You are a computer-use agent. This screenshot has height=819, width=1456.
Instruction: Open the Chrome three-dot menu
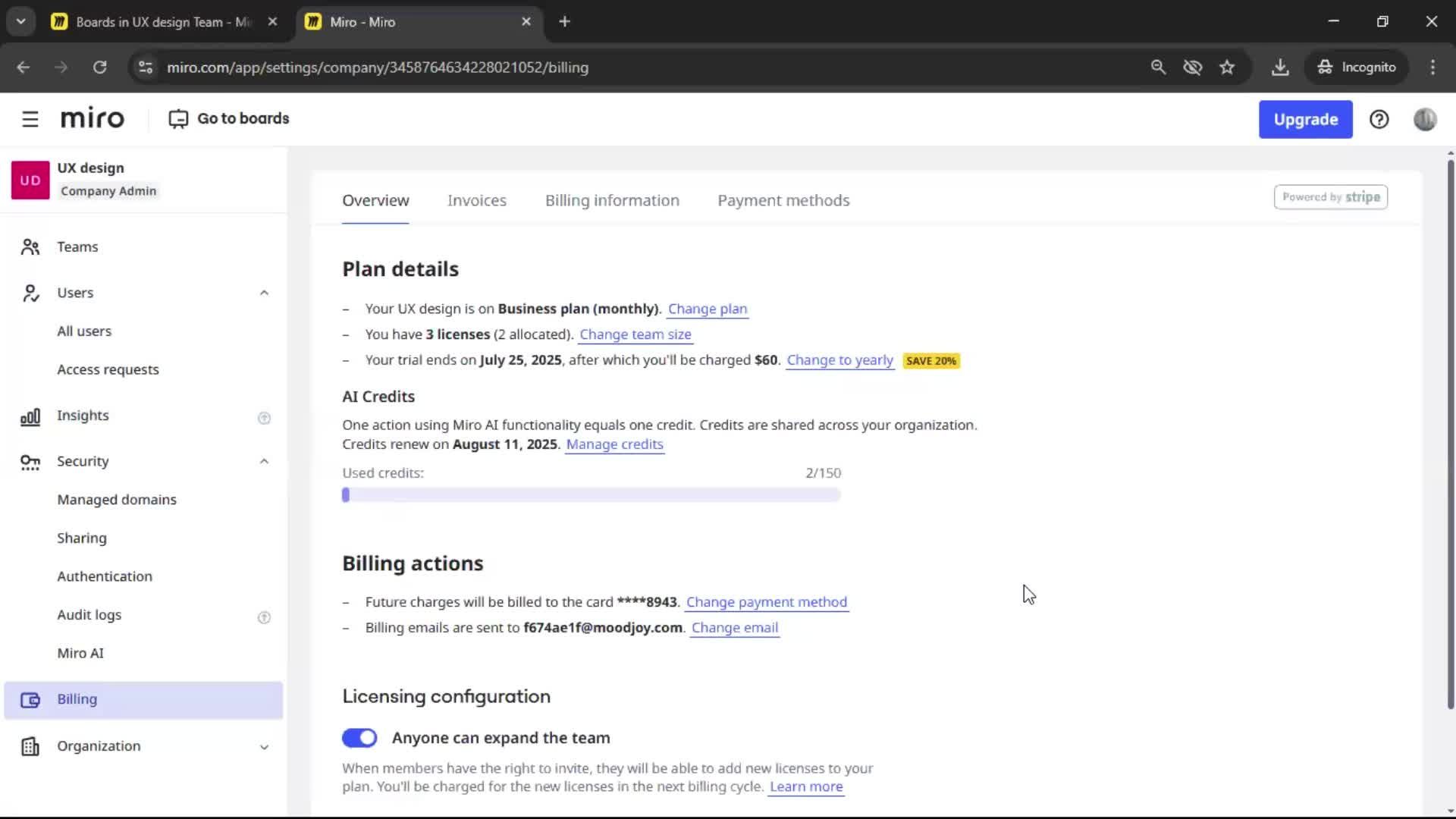coord(1432,67)
